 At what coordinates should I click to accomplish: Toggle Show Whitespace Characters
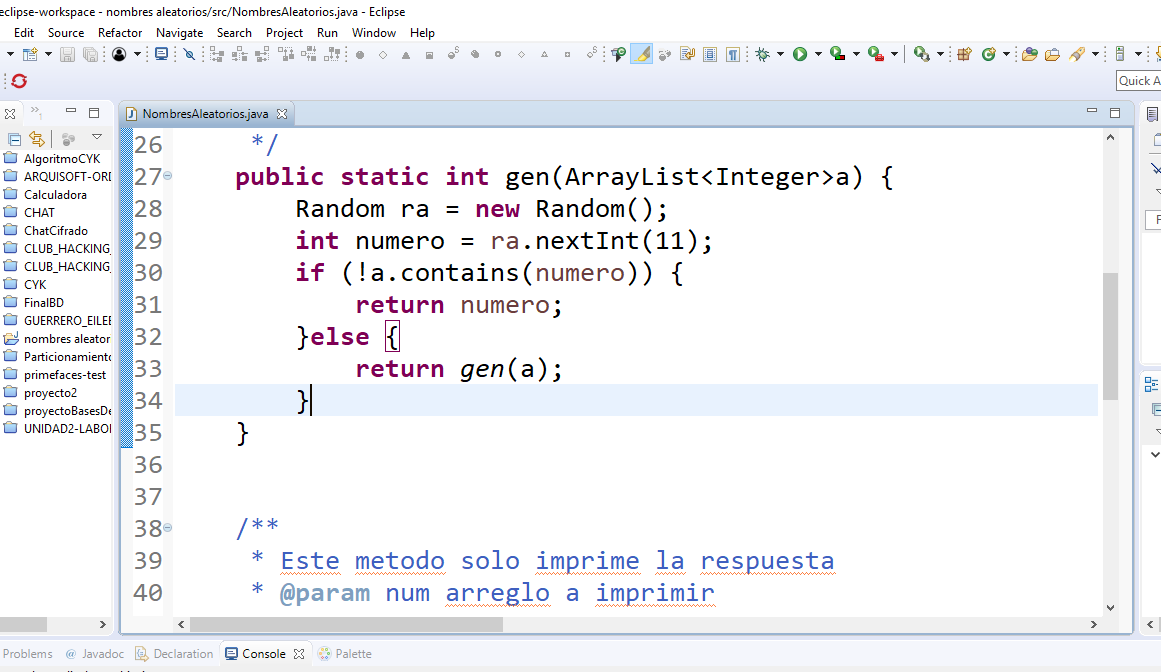point(732,53)
